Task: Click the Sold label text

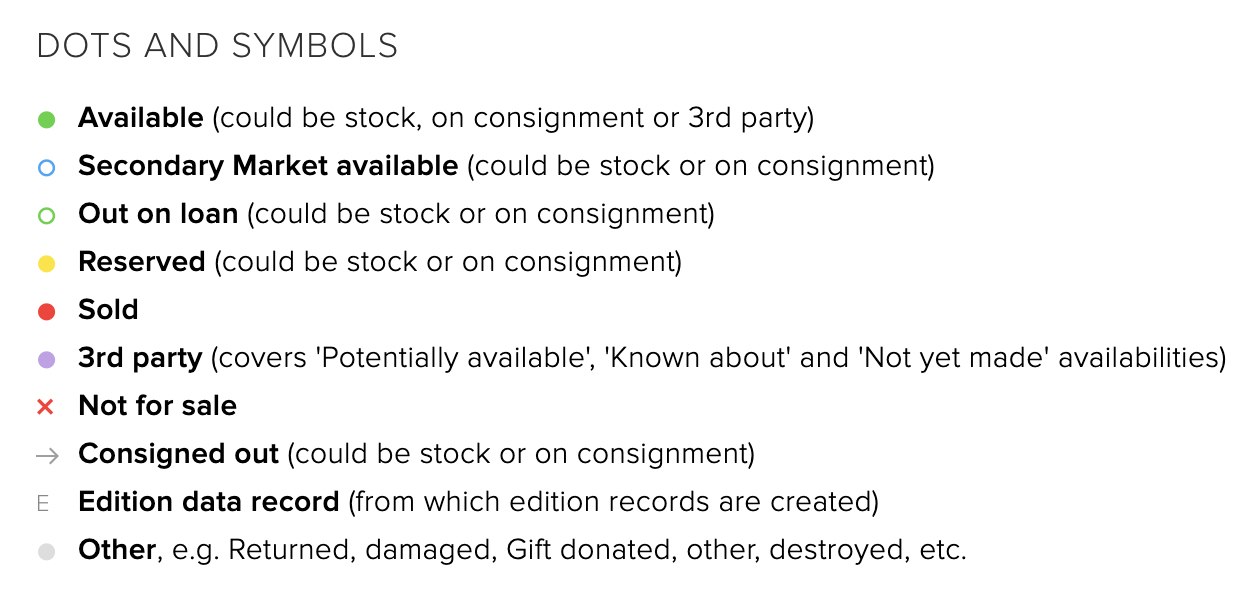Action: 108,310
